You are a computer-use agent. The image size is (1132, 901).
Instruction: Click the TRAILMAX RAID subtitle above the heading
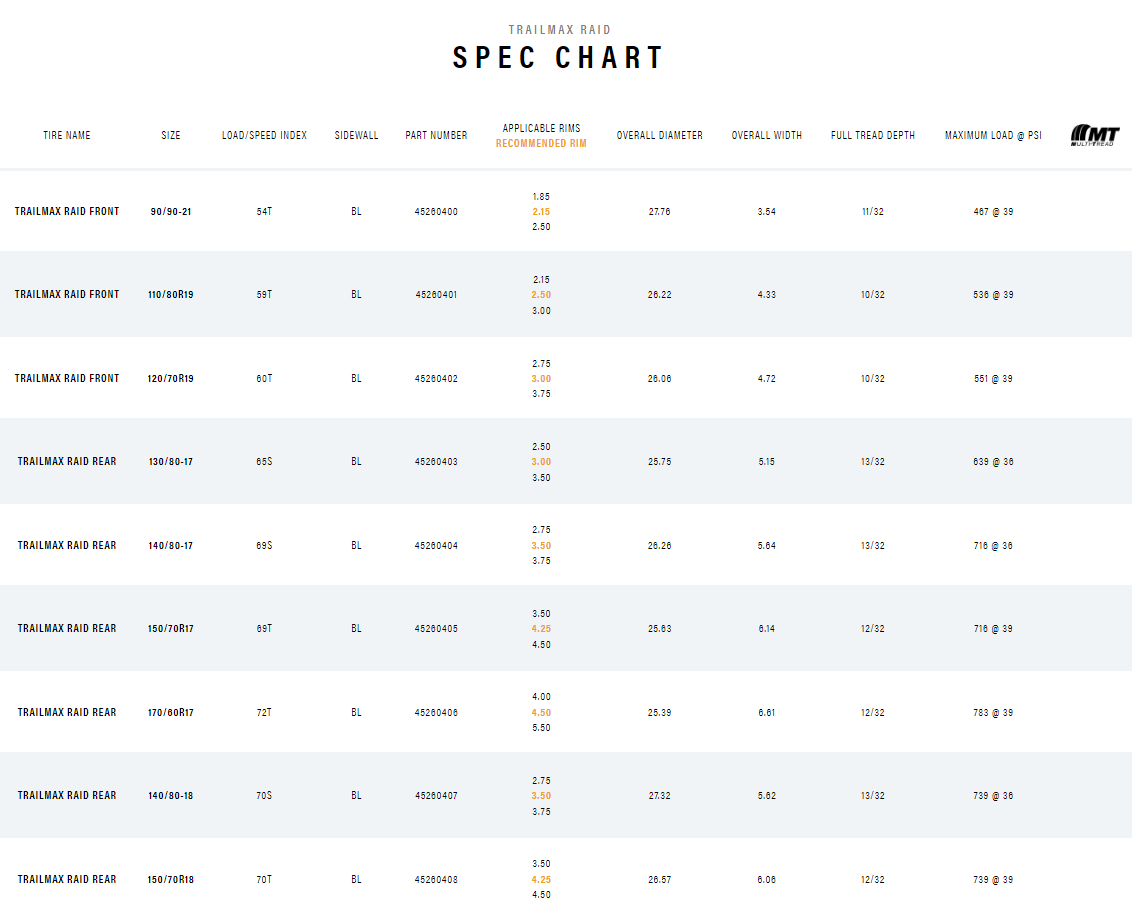click(x=559, y=30)
